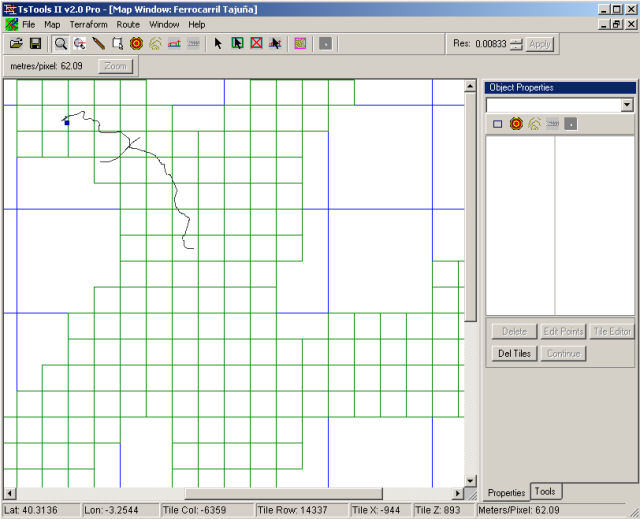Select the black arrow pointer tool
Viewport: 640px width, 519px height.
[218, 44]
